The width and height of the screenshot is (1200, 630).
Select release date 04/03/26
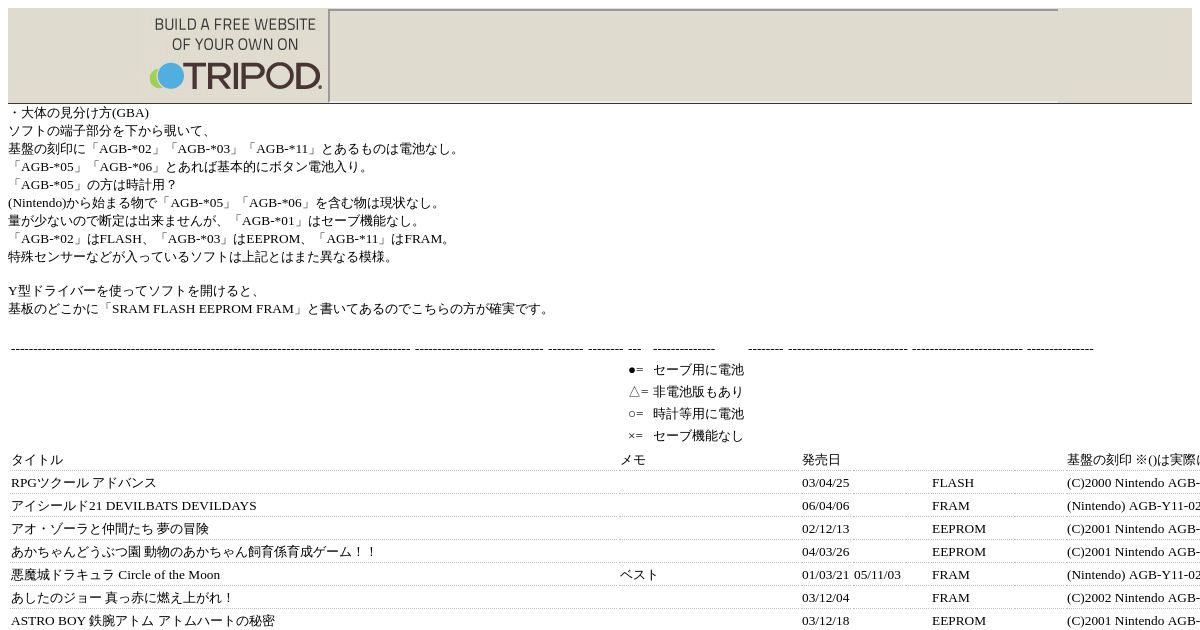[825, 552]
